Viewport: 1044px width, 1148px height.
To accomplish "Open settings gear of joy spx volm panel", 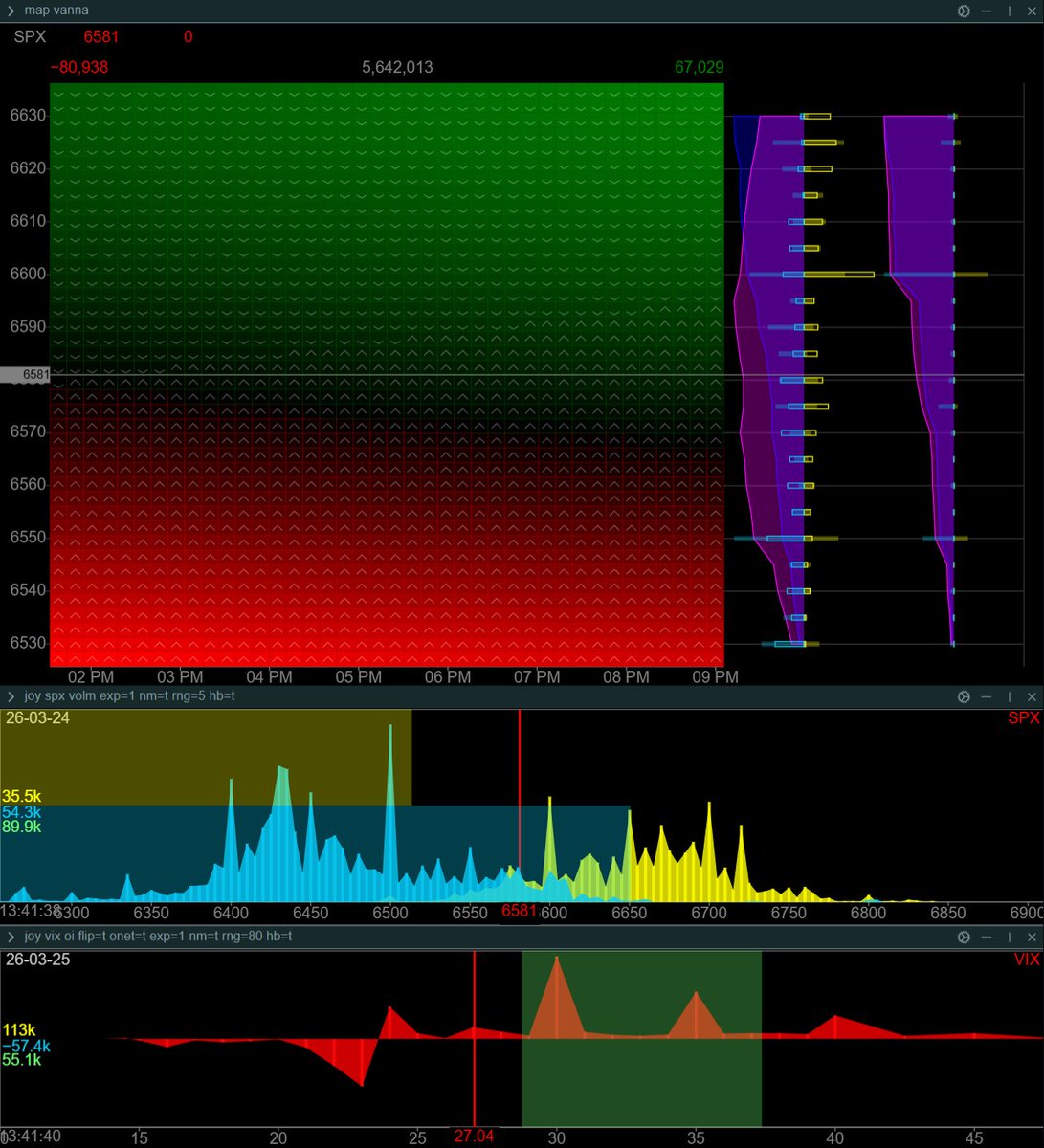I will (x=964, y=697).
